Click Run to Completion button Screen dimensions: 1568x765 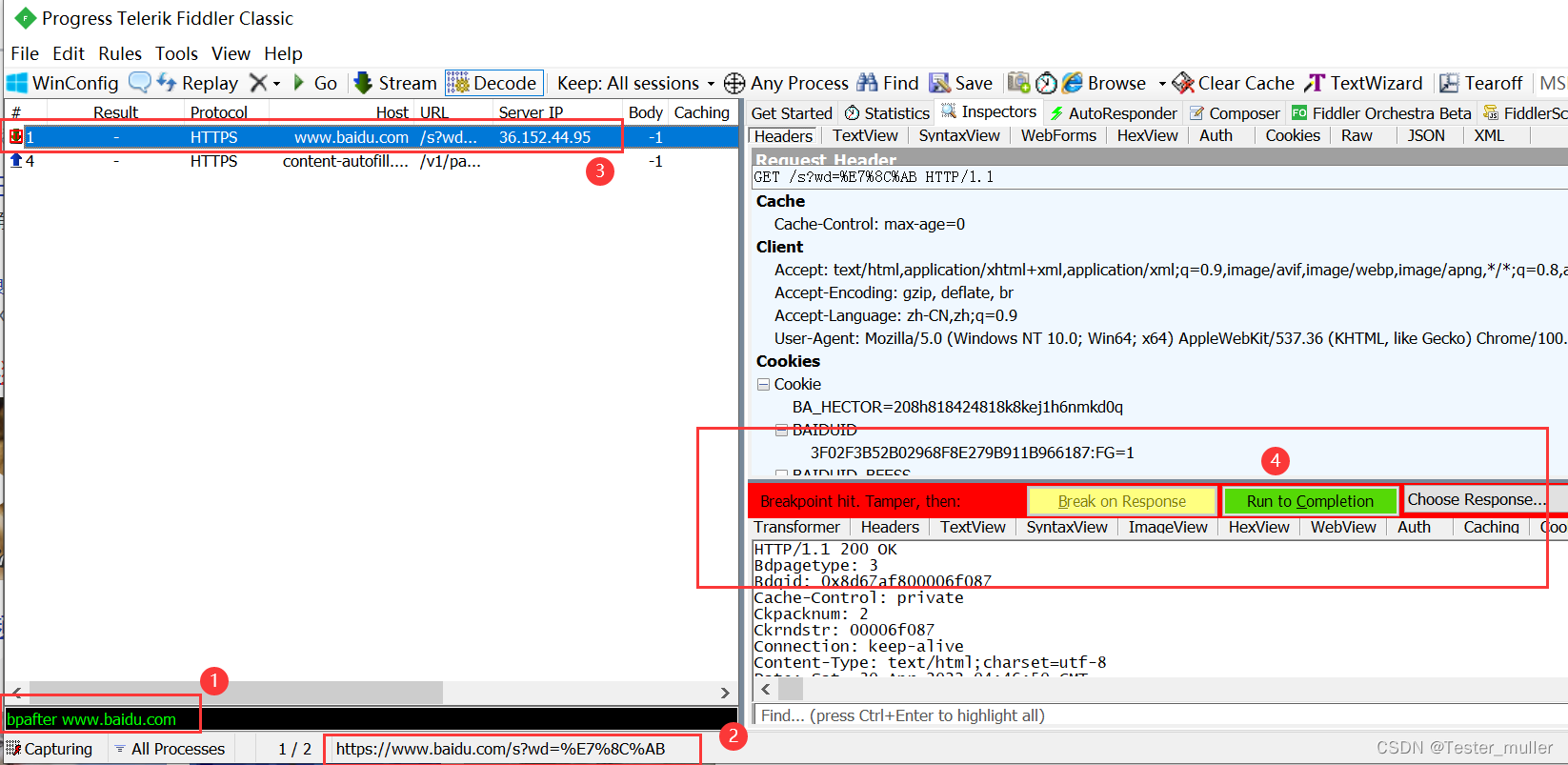[x=1310, y=501]
